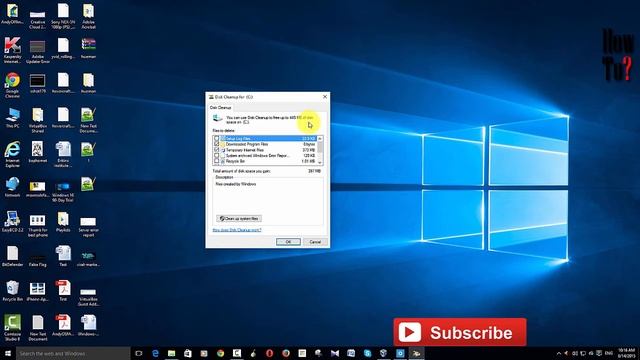Show hidden system tray icons
Viewport: 640px width, 360px height.
(x=559, y=353)
